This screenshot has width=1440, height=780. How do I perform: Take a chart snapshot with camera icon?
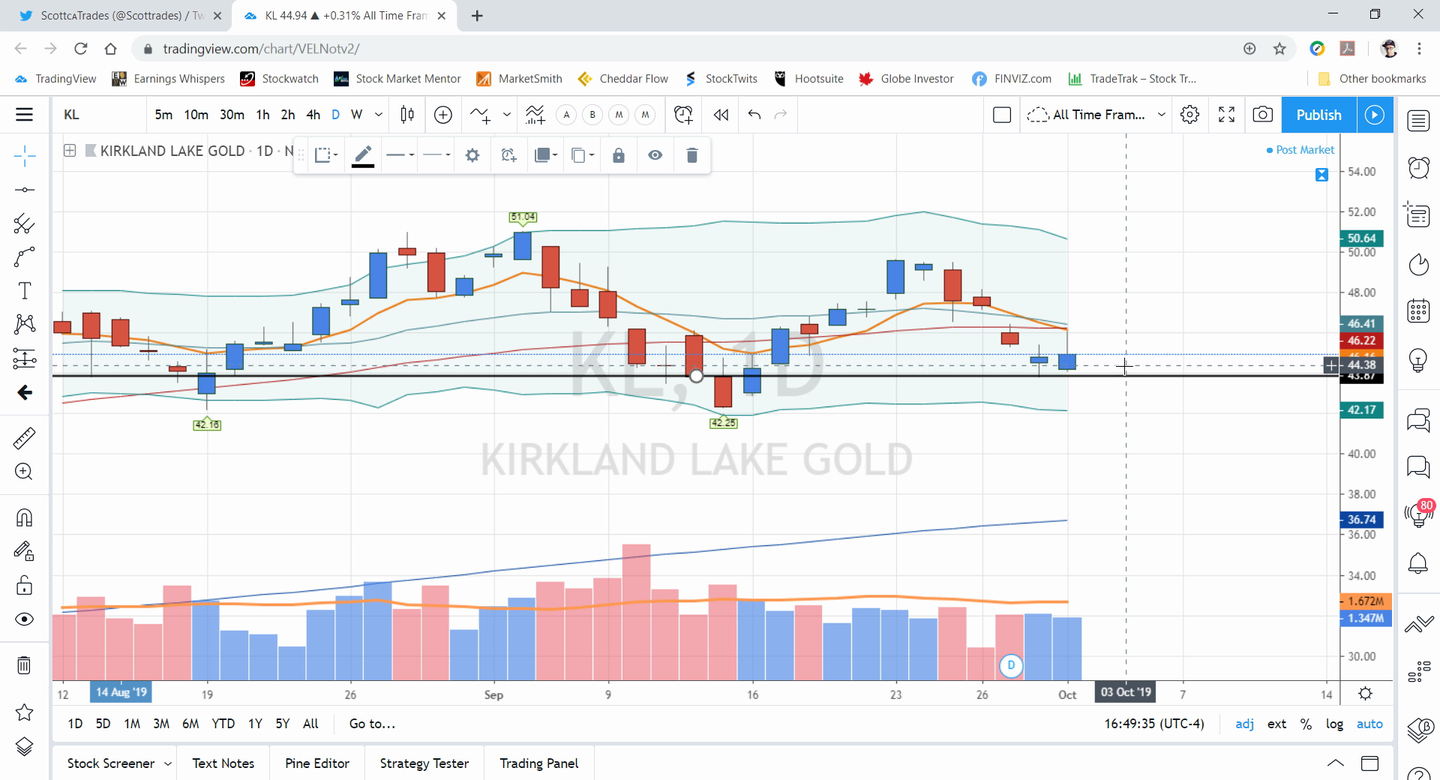click(x=1263, y=115)
